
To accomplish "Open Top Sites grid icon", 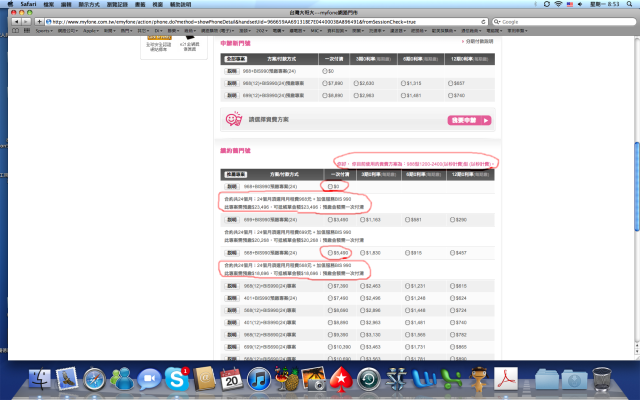I will pyautogui.click(x=27, y=31).
